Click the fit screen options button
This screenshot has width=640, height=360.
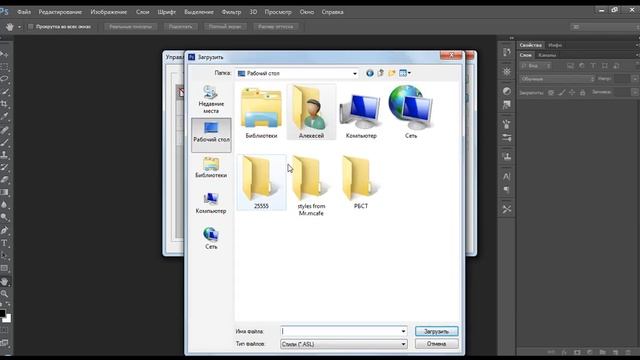(180, 27)
